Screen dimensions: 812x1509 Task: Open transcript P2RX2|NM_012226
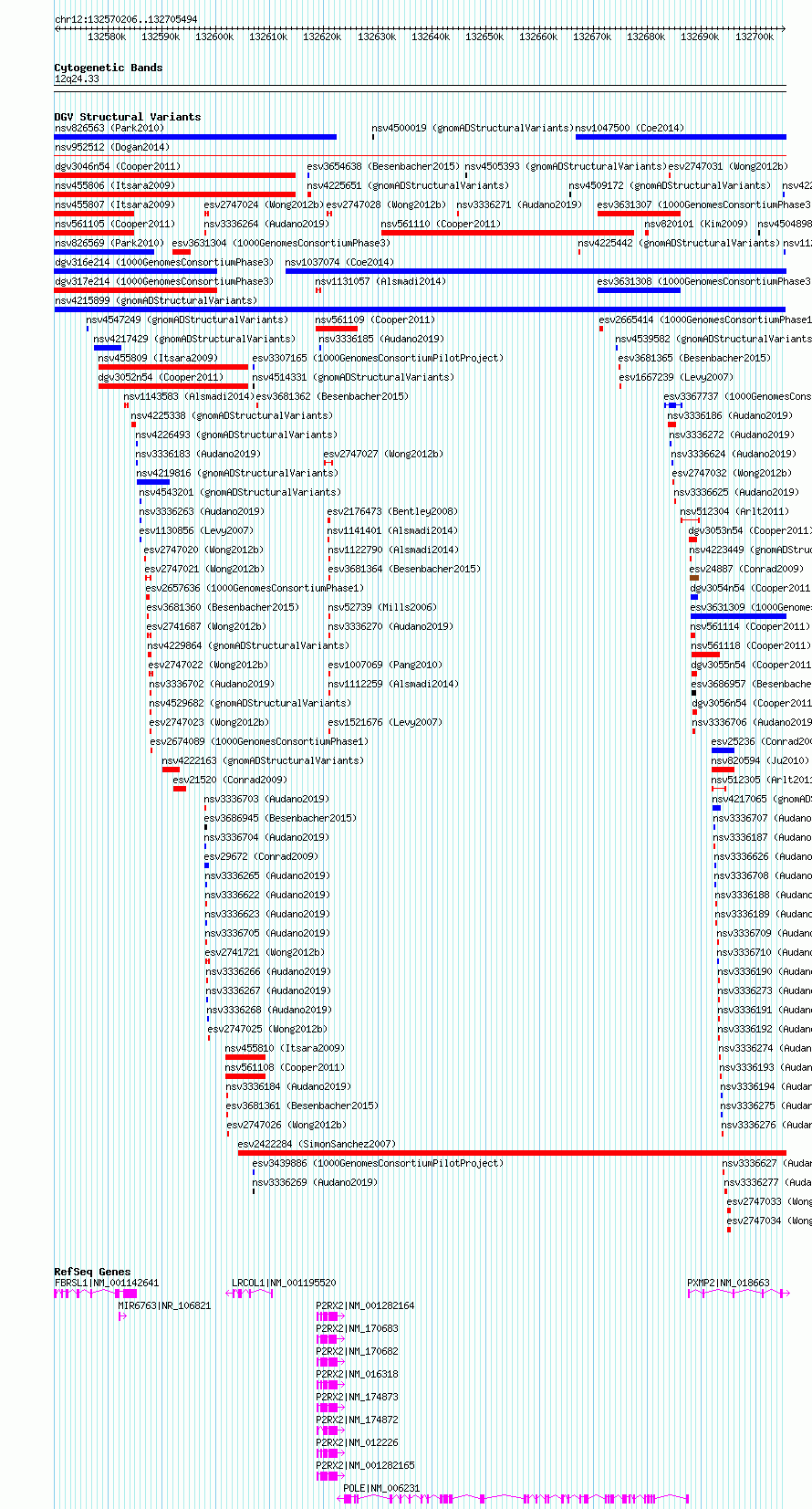tap(357, 1442)
